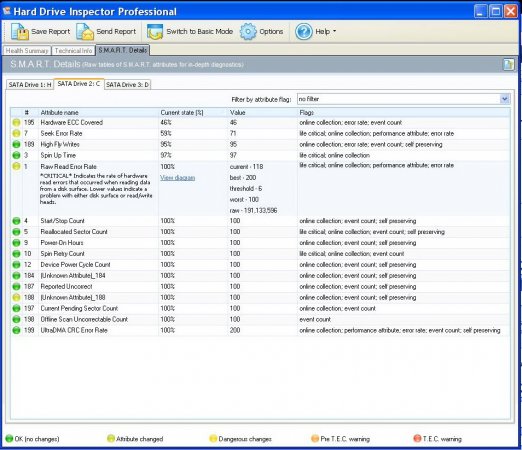Click the Save Report floppy icon
Image resolution: width=522 pixels, height=450 pixels.
click(20, 32)
